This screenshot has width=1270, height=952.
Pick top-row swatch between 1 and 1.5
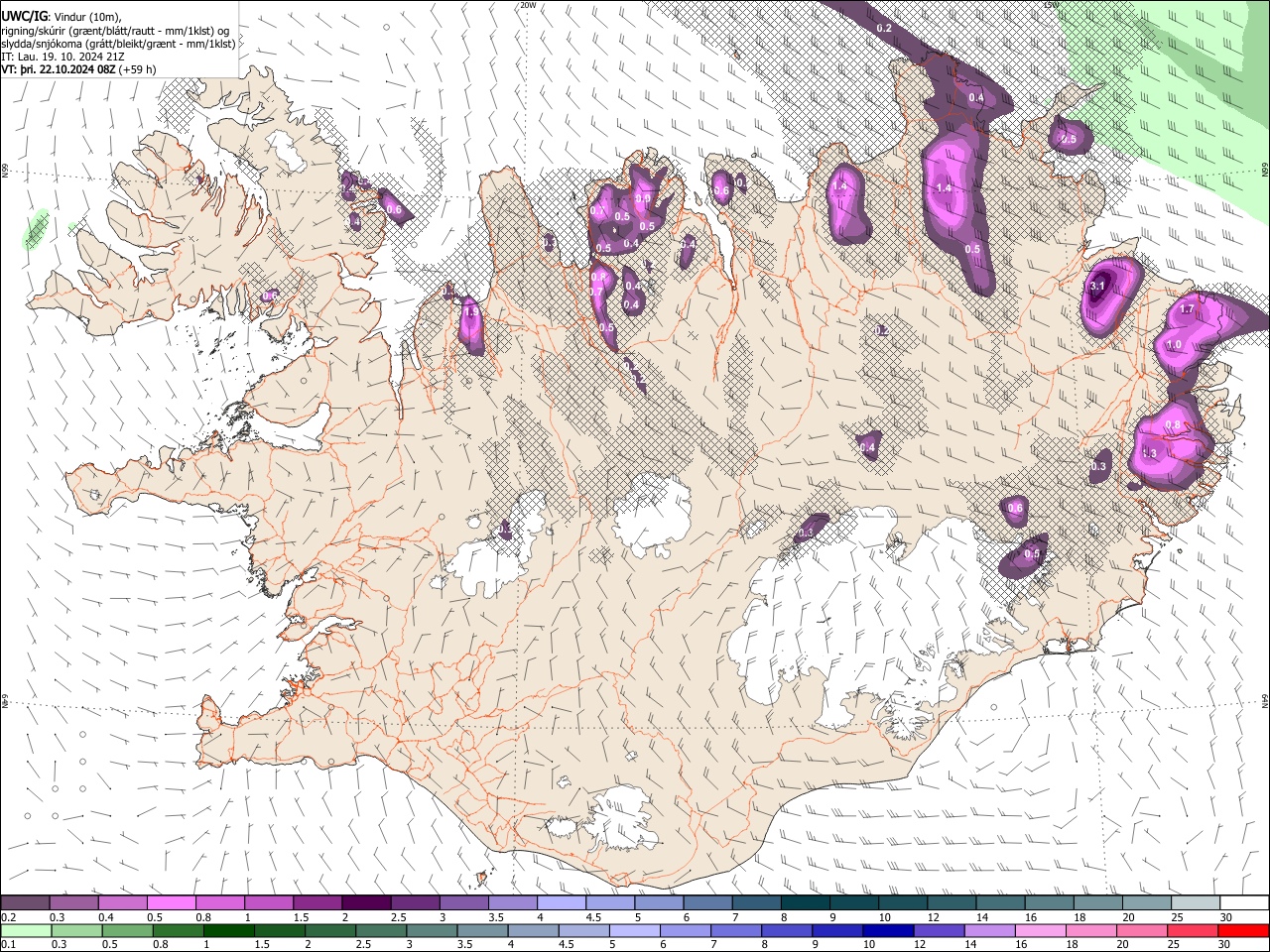268,903
